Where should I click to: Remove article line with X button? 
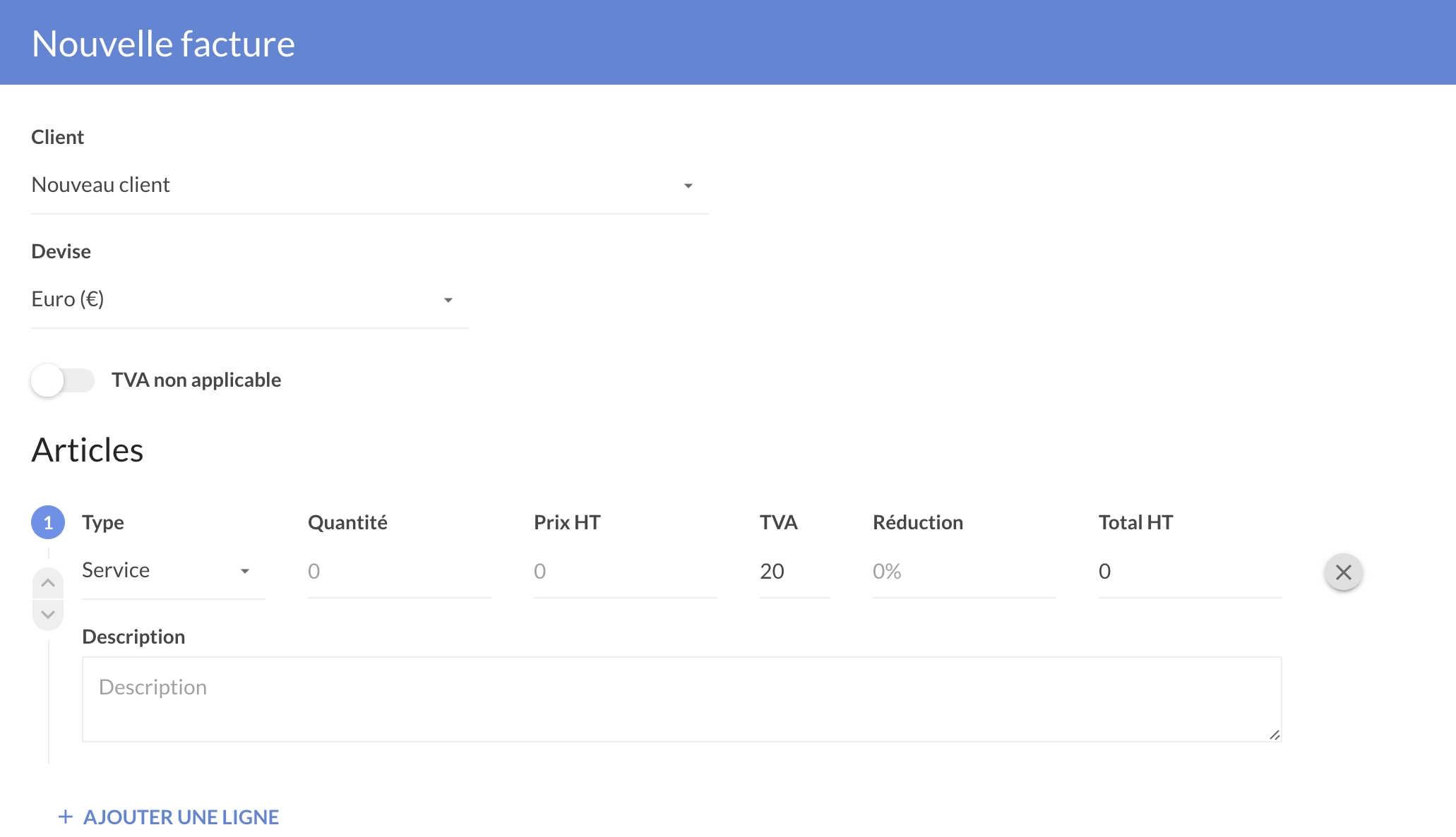click(x=1343, y=572)
